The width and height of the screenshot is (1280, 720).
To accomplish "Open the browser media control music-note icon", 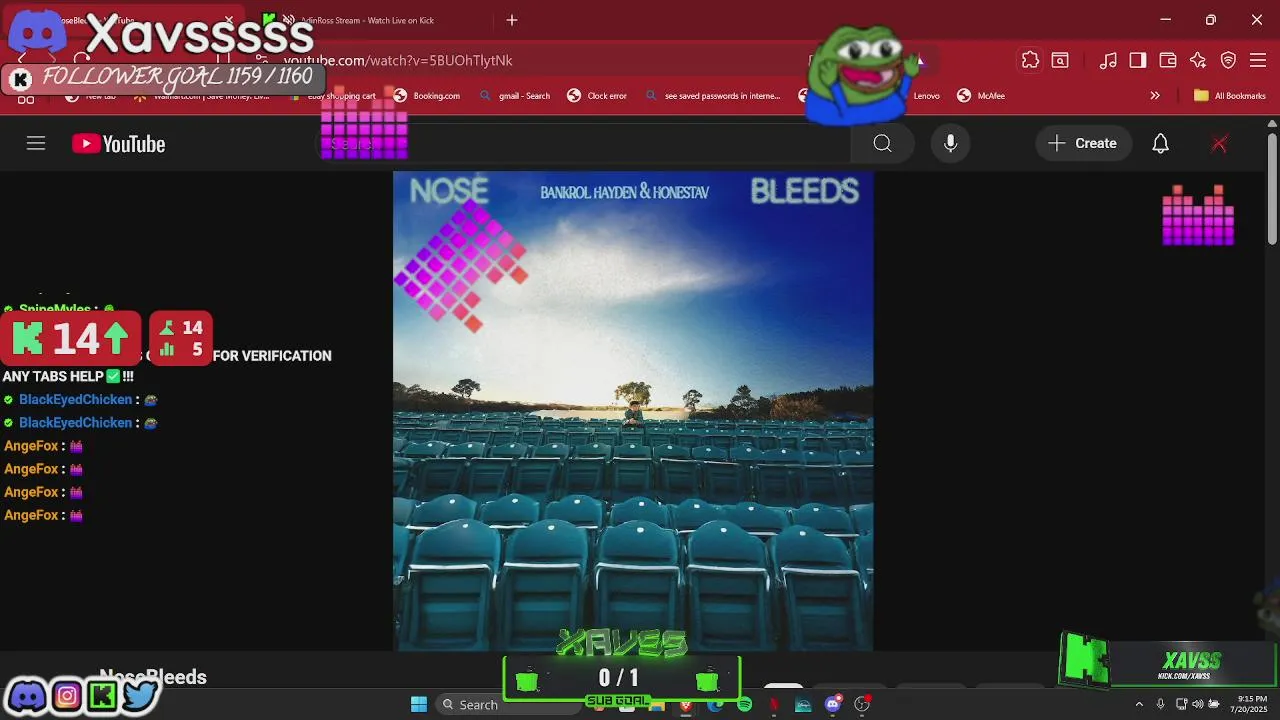I will (1108, 60).
